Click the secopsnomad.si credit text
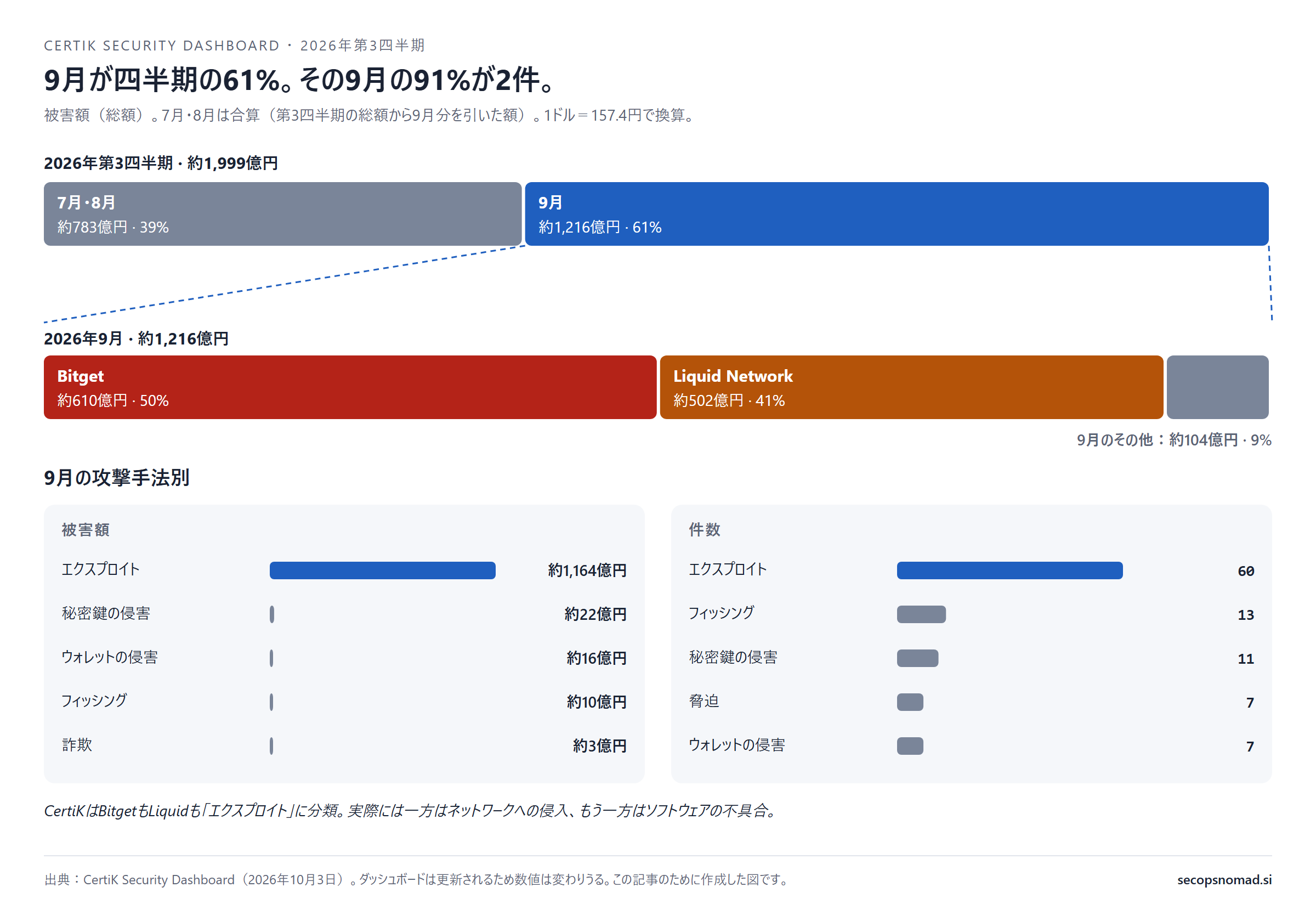Viewport: 1316px width, 904px height. coord(1224,879)
